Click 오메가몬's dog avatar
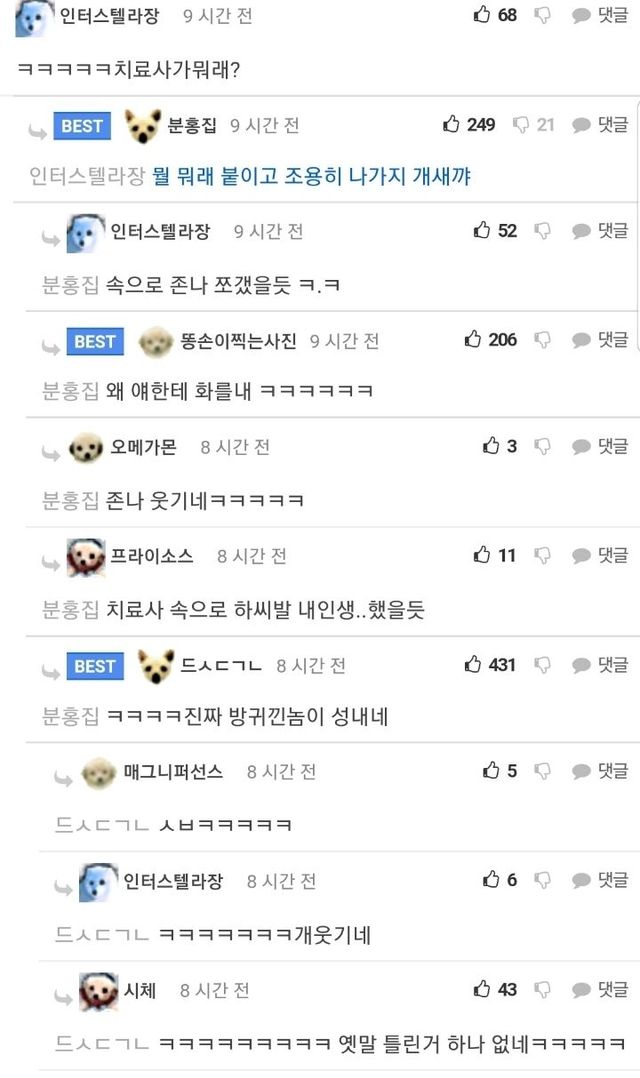Image resolution: width=640 pixels, height=1078 pixels. [86, 448]
